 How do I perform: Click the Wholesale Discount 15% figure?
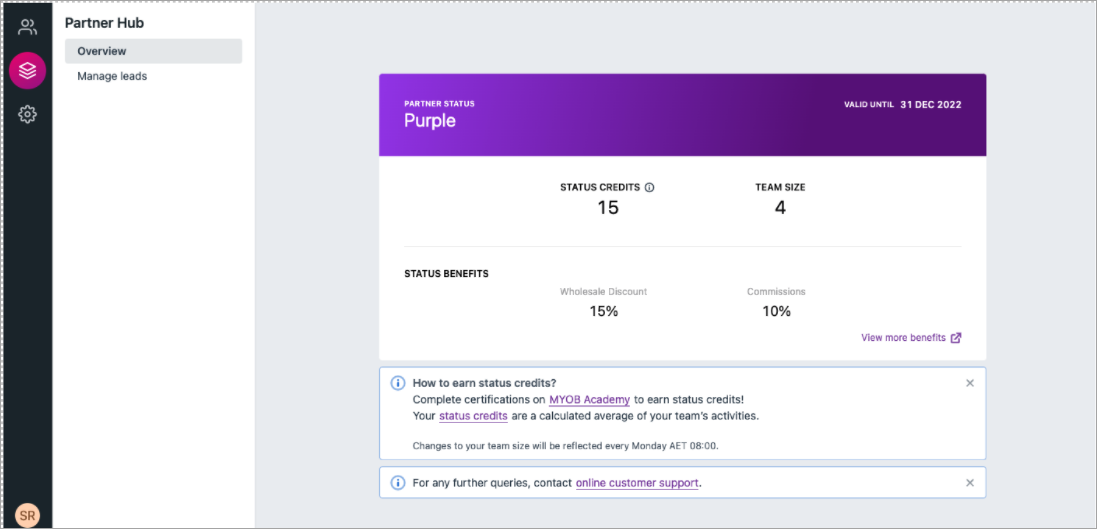(603, 311)
